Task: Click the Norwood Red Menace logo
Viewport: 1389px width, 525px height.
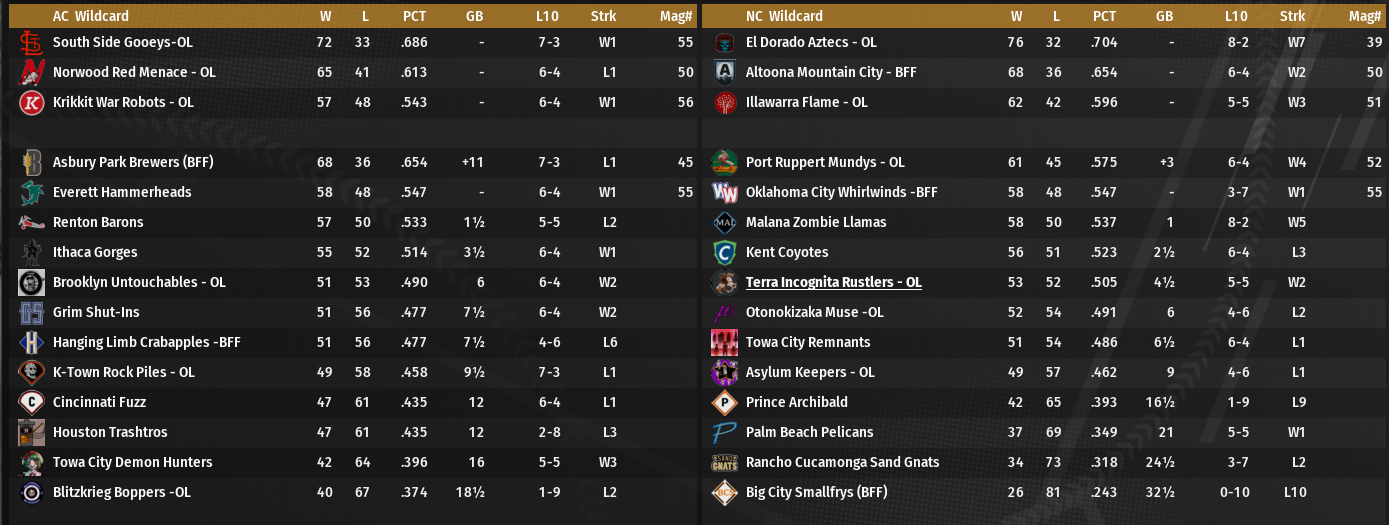Action: pyautogui.click(x=31, y=73)
